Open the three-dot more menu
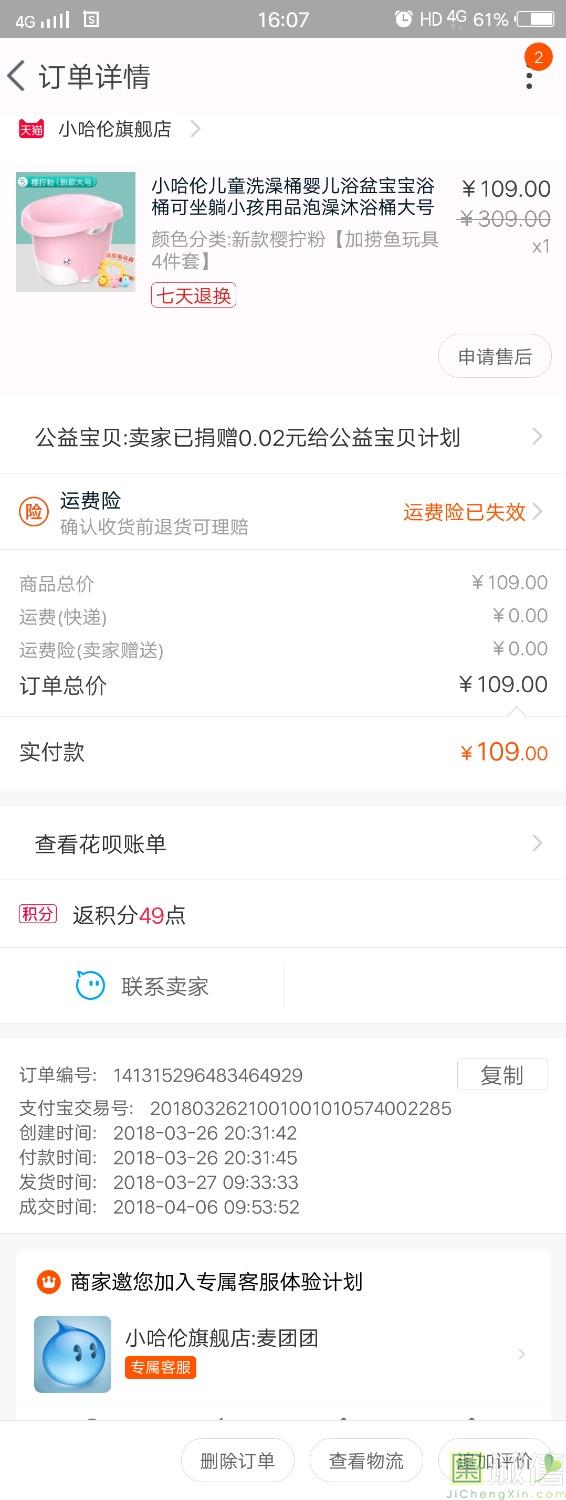Screen dimensions: 566x1500 point(529,77)
